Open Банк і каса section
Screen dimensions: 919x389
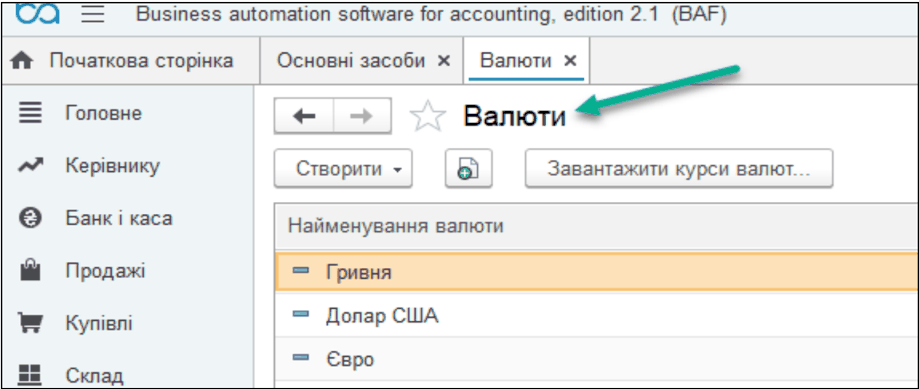click(x=118, y=219)
